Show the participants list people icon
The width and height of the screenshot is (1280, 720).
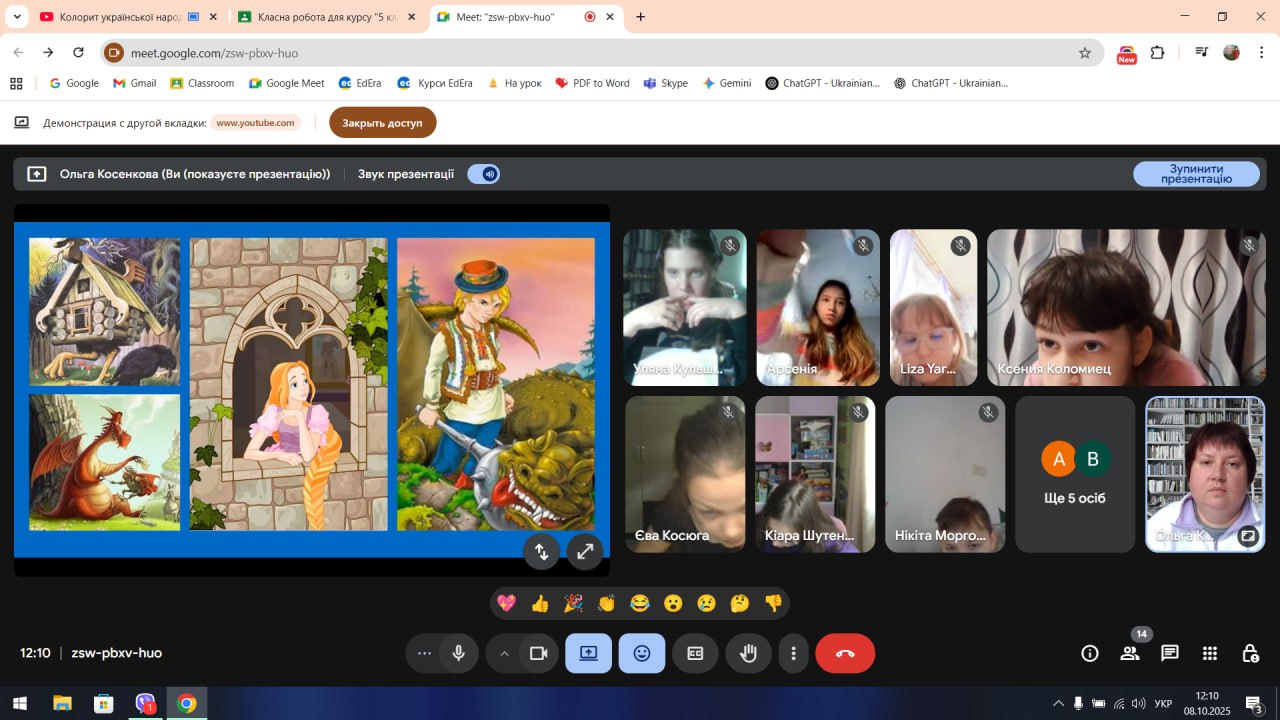coord(1130,653)
